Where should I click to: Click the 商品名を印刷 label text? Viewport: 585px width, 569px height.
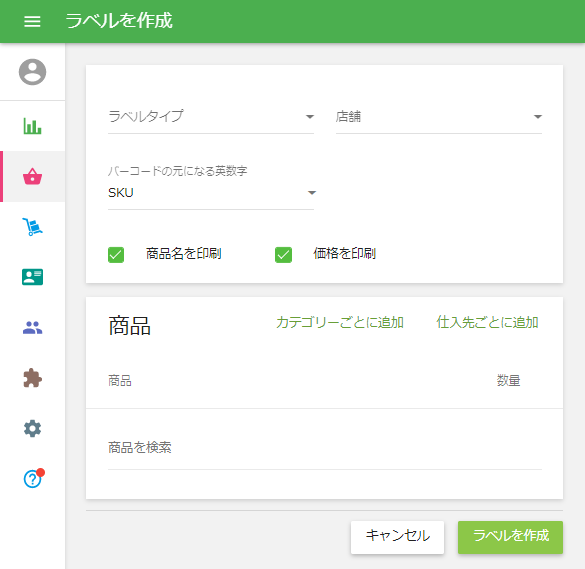click(184, 254)
